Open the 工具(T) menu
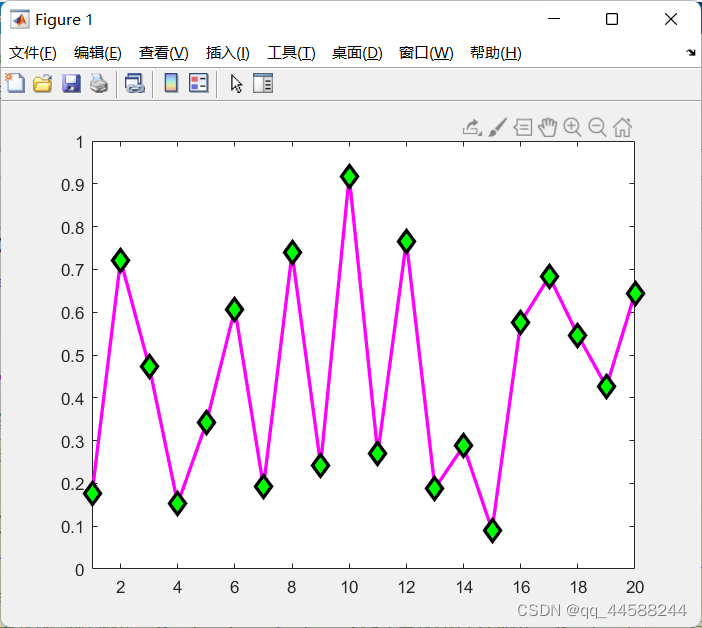The width and height of the screenshot is (702, 628). pos(291,53)
